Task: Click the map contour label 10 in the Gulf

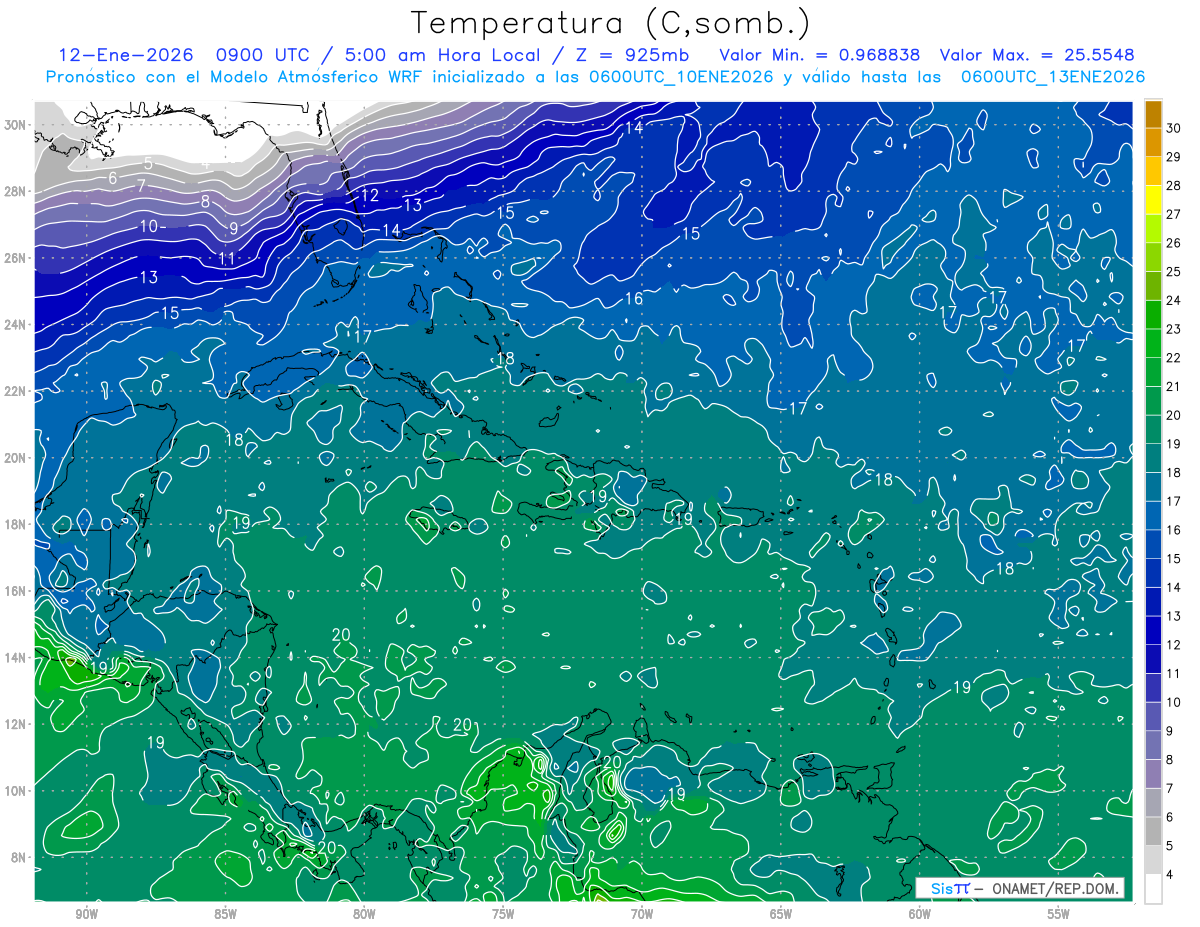Action: 148,226
